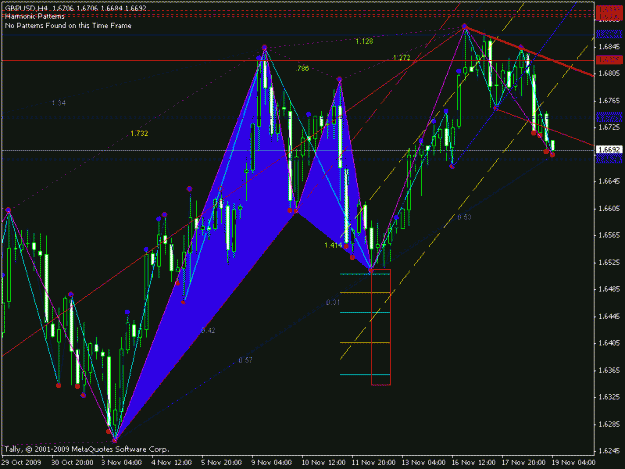This screenshot has height=469, width=625.
Task: Click the 1.6645 price axis value
Action: (x=609, y=181)
